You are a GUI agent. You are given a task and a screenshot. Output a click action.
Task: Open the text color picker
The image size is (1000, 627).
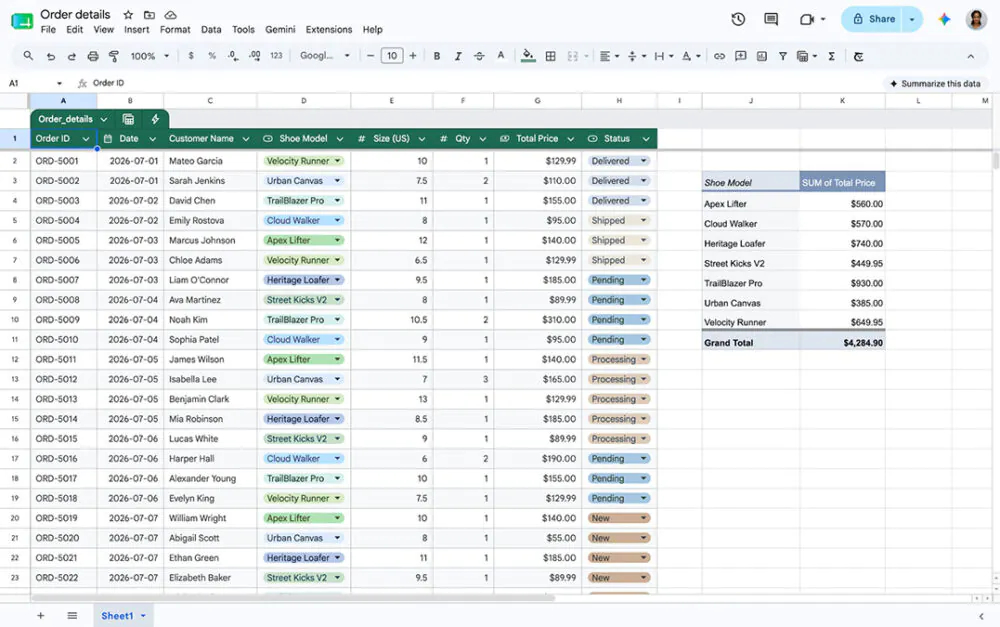[501, 56]
